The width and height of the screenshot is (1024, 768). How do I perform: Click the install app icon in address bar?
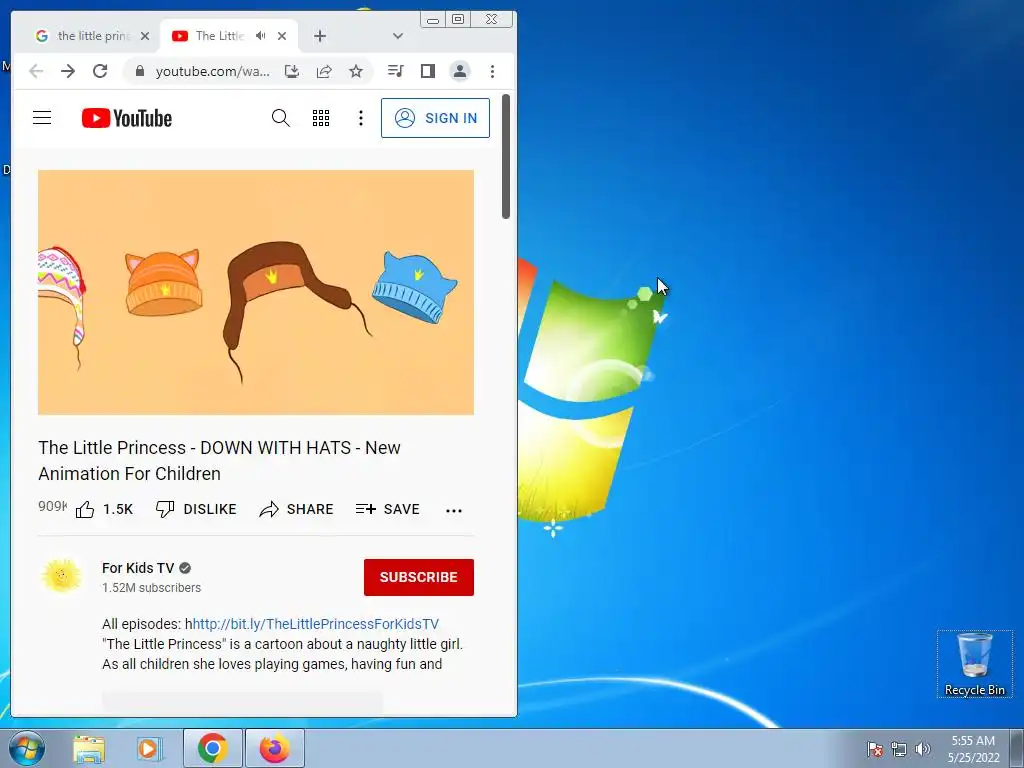(x=292, y=71)
